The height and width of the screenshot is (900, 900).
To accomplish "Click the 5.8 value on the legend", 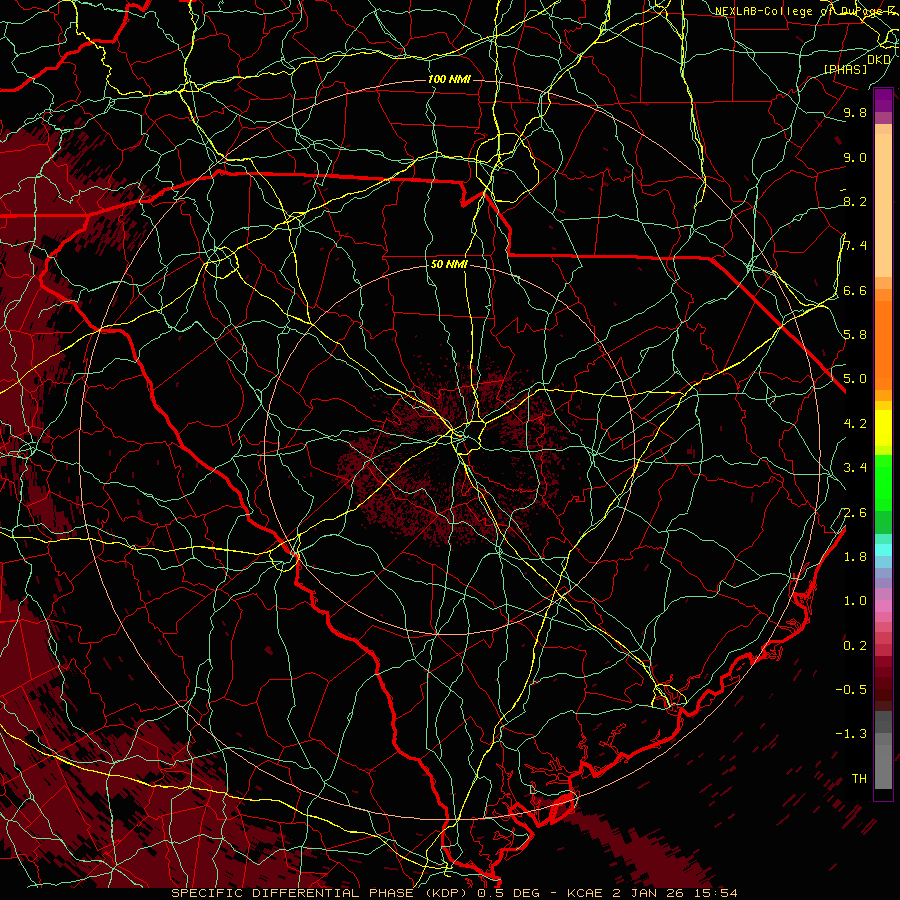I will pyautogui.click(x=855, y=335).
